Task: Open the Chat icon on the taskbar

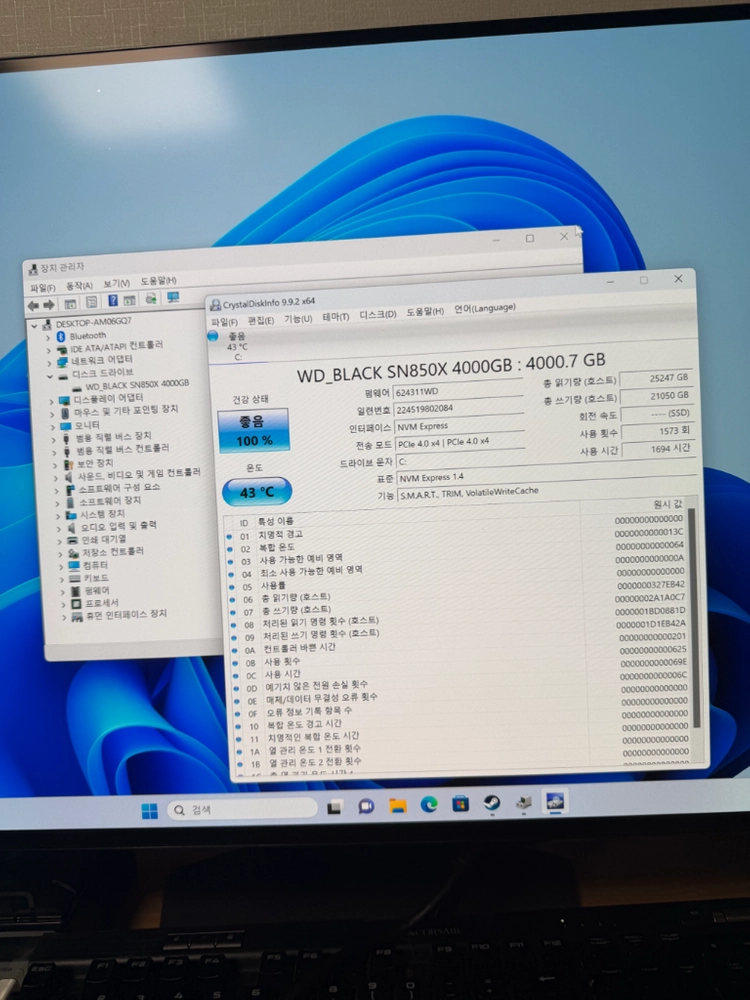Action: (366, 807)
